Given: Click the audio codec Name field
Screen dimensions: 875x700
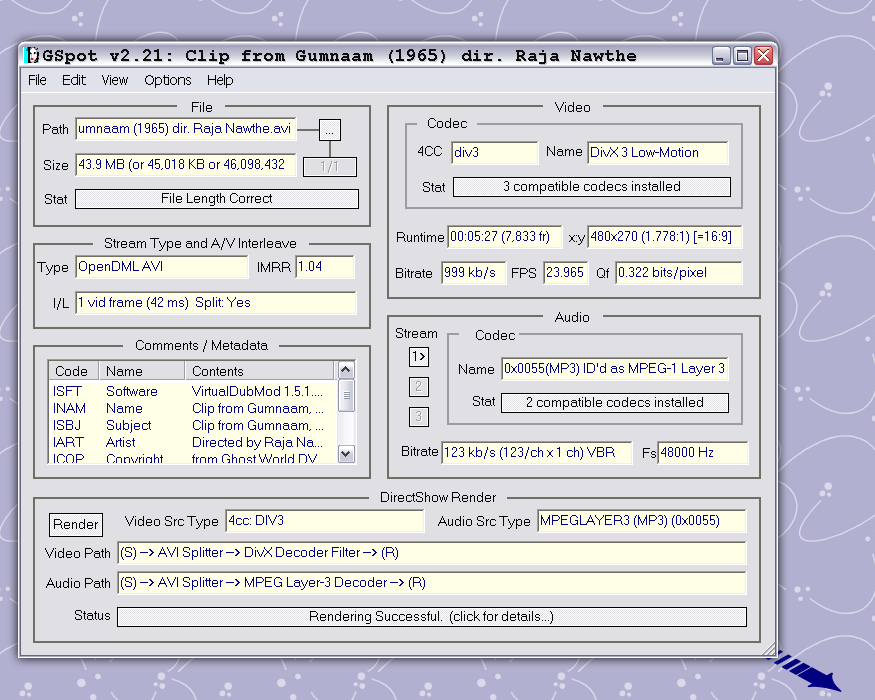Looking at the screenshot, I should coord(615,368).
